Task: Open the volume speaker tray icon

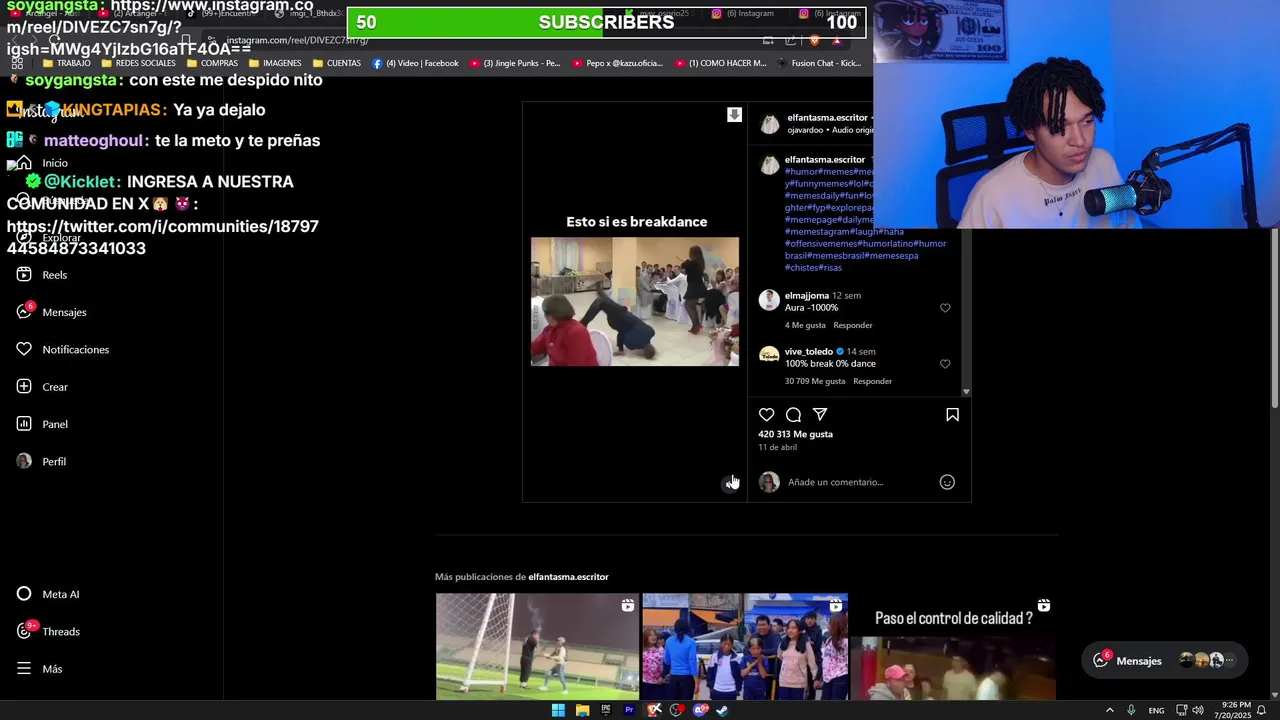Action: click(1198, 710)
